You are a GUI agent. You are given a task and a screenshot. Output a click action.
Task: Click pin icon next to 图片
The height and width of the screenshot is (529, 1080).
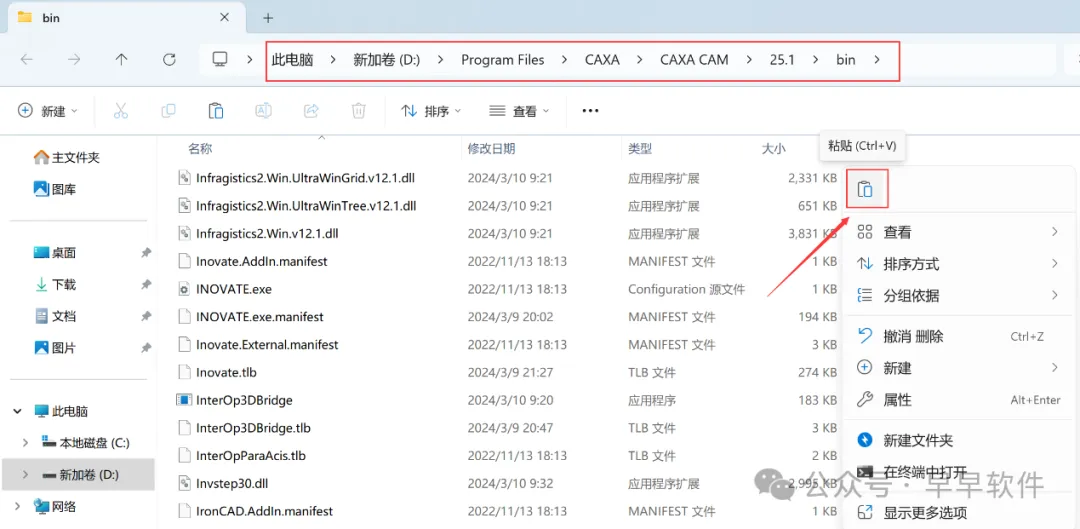pyautogui.click(x=145, y=348)
